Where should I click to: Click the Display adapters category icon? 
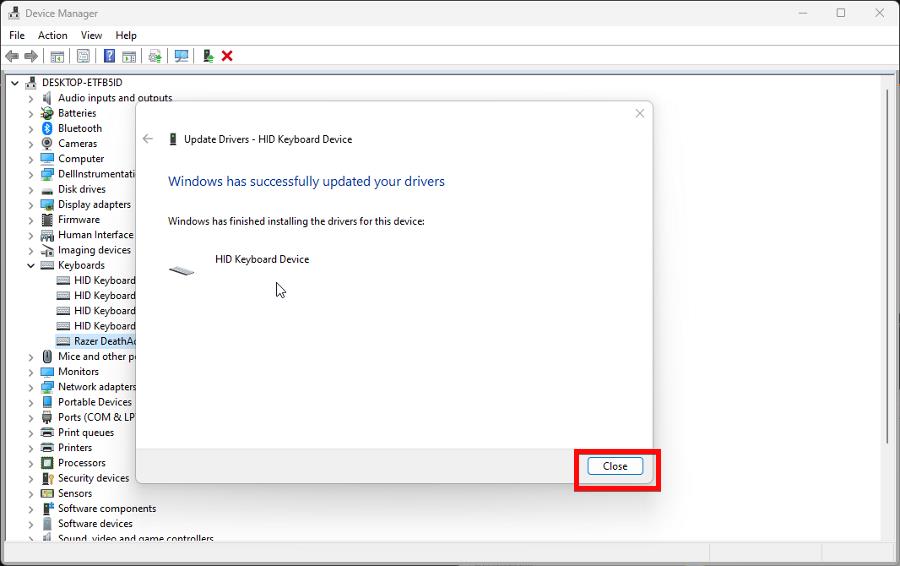click(x=47, y=204)
